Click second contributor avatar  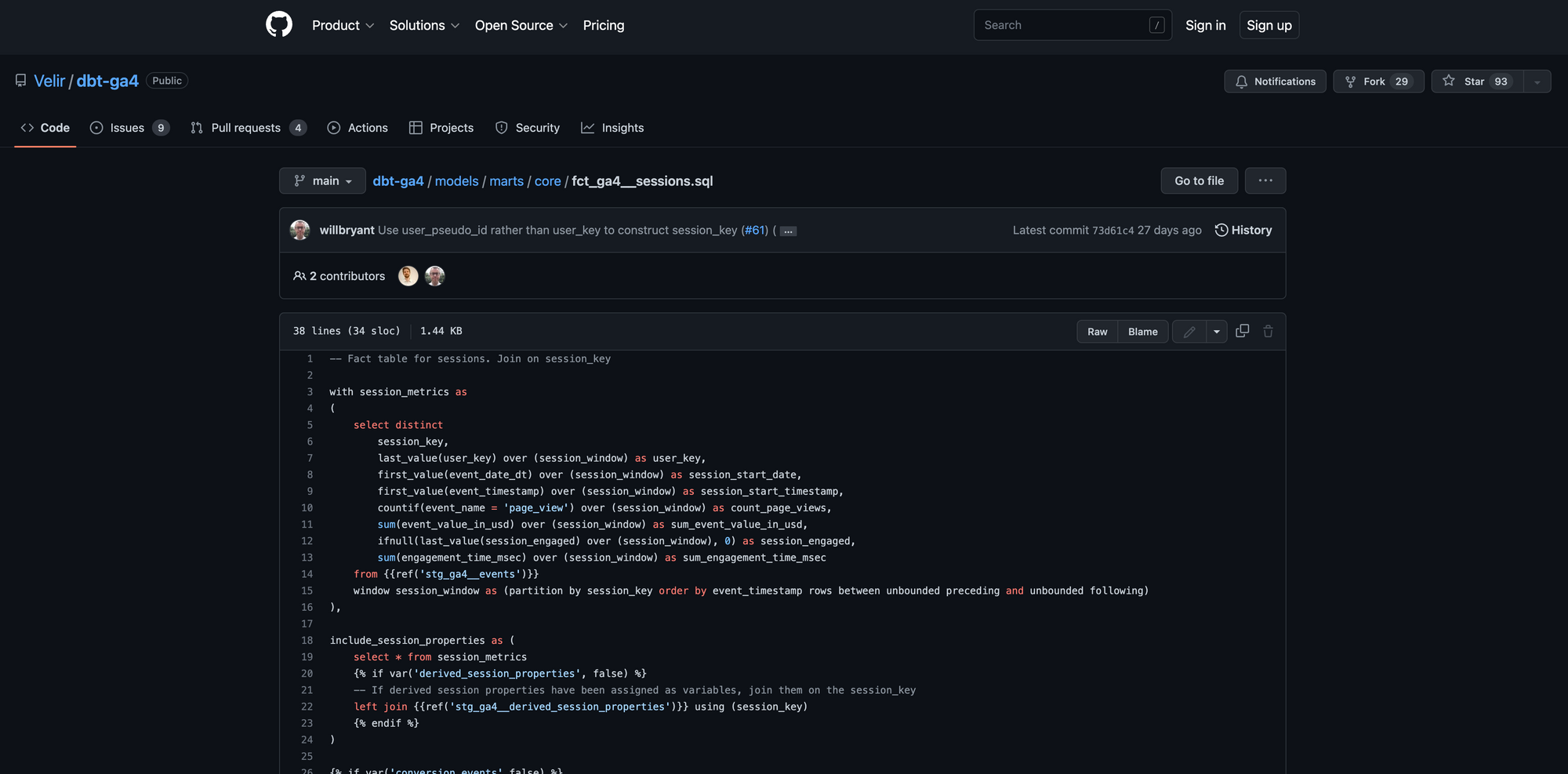tap(435, 276)
